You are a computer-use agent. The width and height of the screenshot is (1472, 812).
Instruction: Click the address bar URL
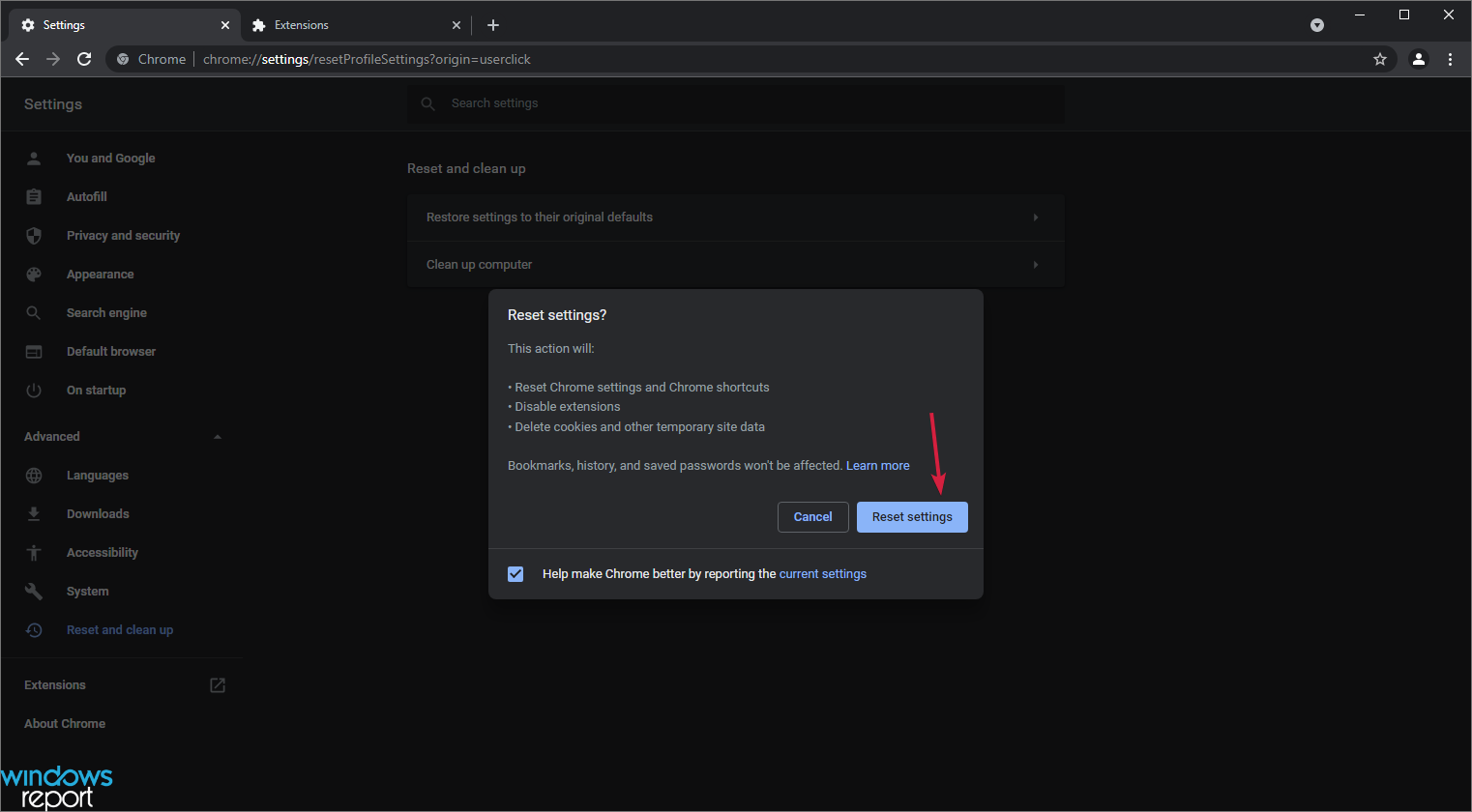point(367,59)
